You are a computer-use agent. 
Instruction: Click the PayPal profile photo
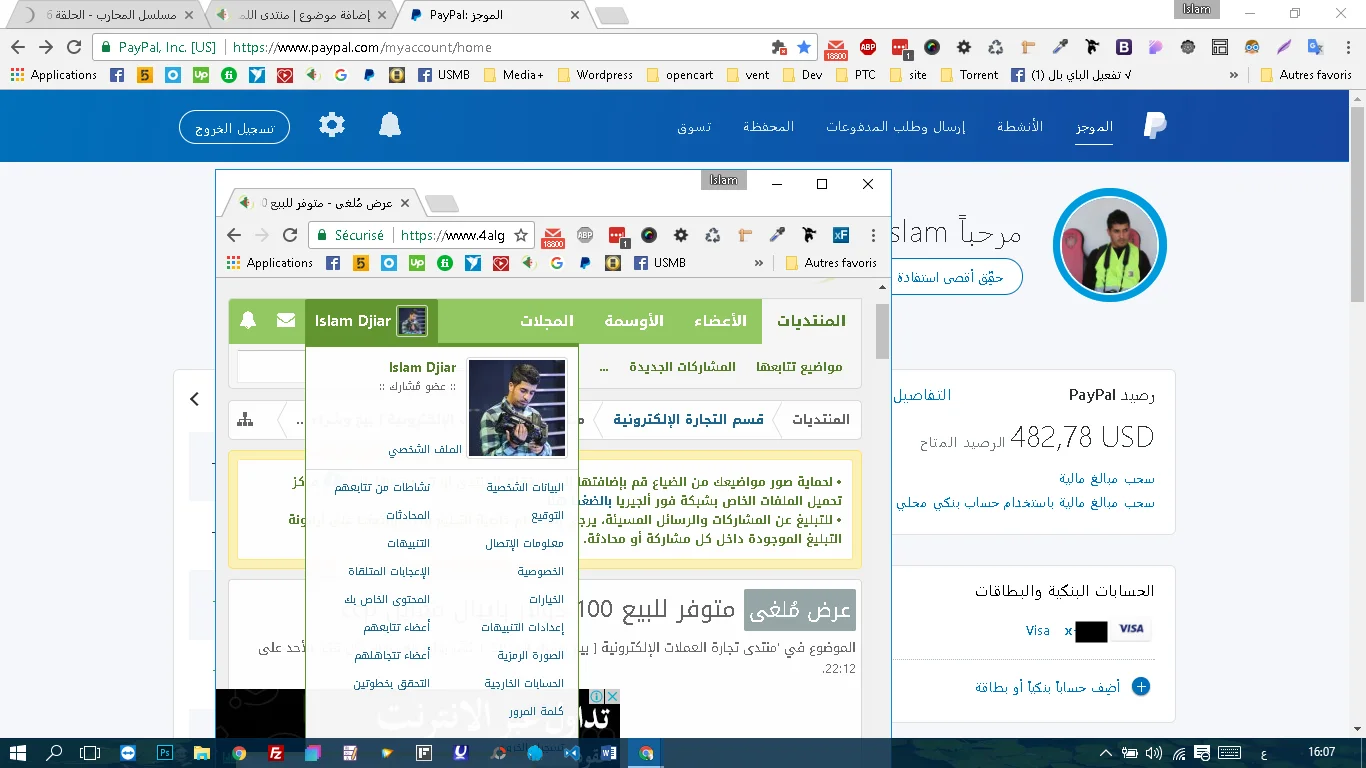coord(1110,245)
